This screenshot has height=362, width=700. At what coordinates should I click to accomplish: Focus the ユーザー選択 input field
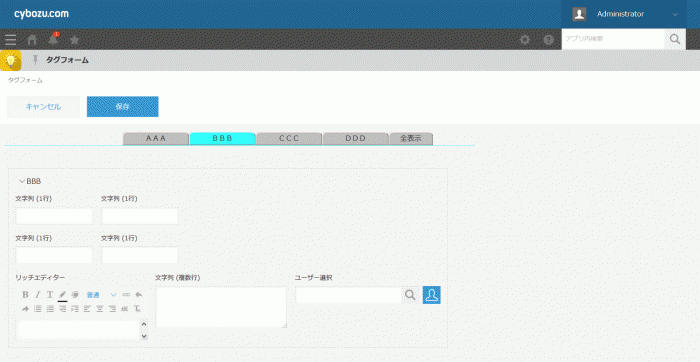pyautogui.click(x=349, y=295)
